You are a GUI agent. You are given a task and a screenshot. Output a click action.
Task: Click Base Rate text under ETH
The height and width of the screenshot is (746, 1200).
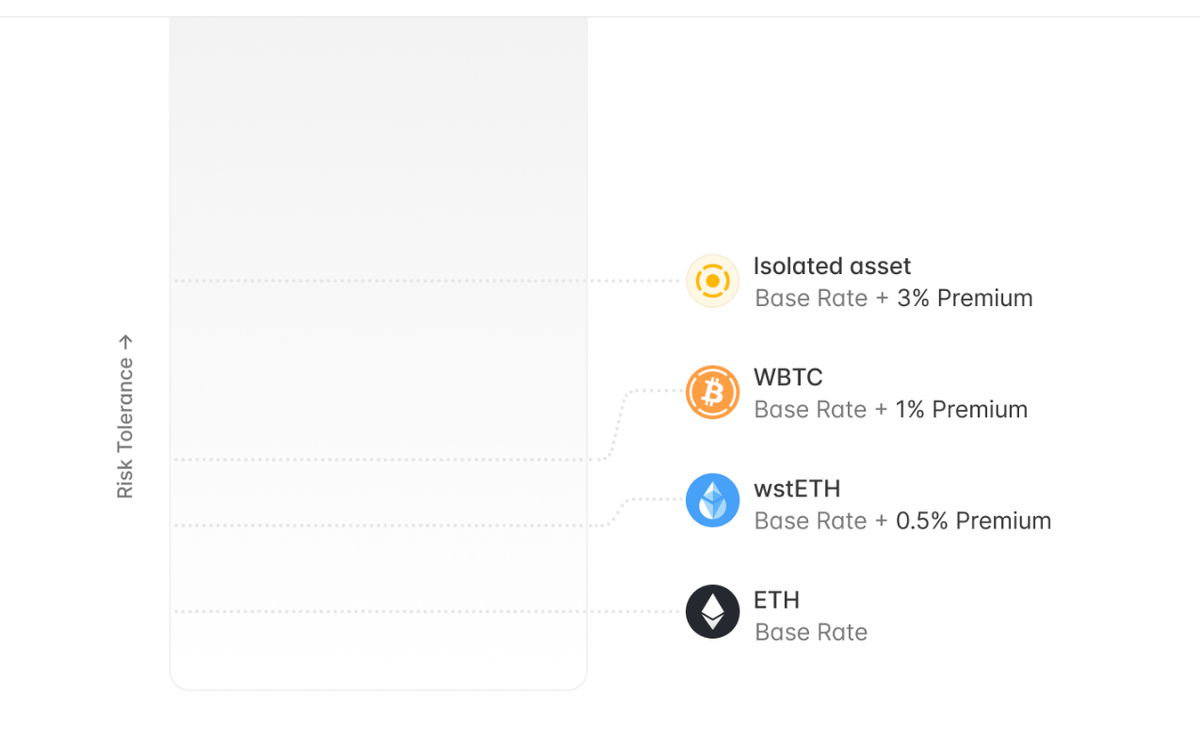pos(811,632)
